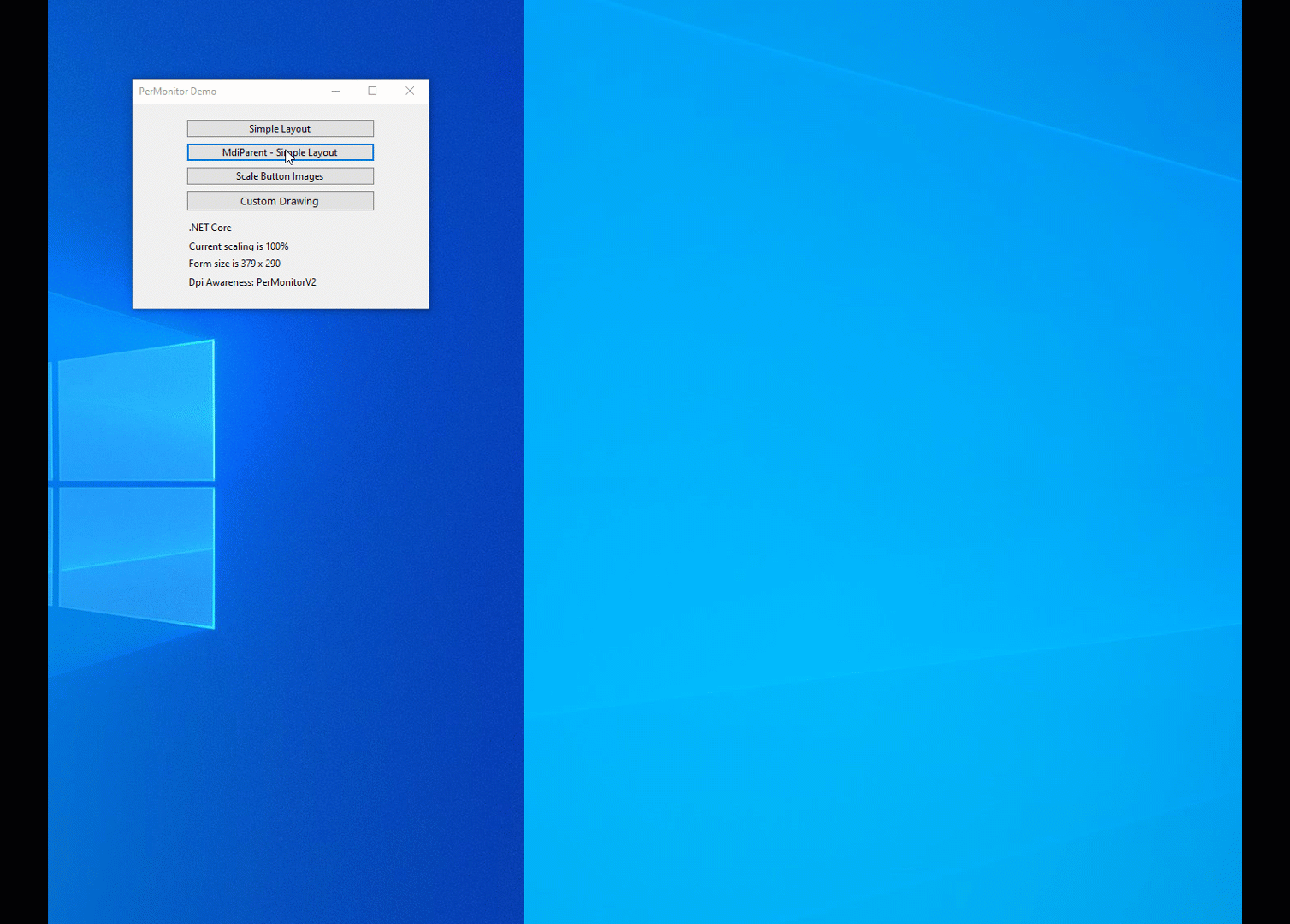The image size is (1290, 924).
Task: Open the Simple Layout demo
Action: click(281, 128)
